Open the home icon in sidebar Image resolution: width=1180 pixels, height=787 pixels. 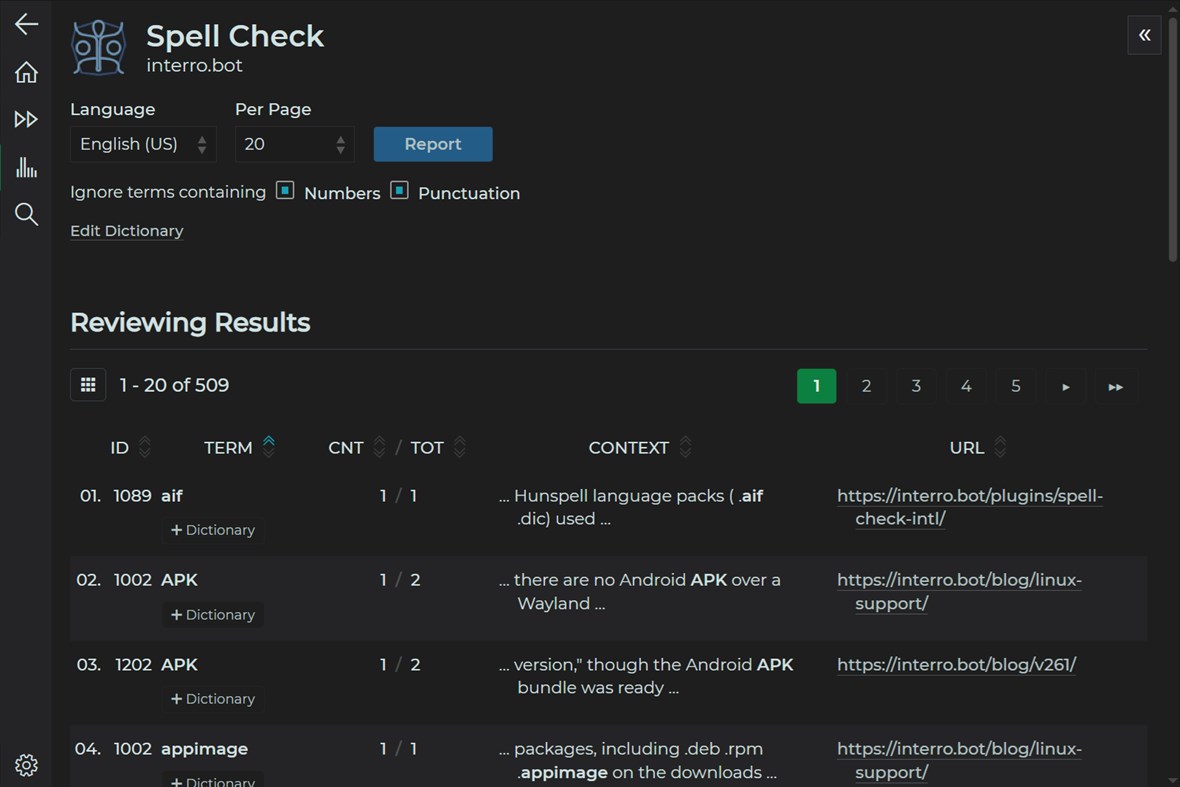[x=26, y=72]
